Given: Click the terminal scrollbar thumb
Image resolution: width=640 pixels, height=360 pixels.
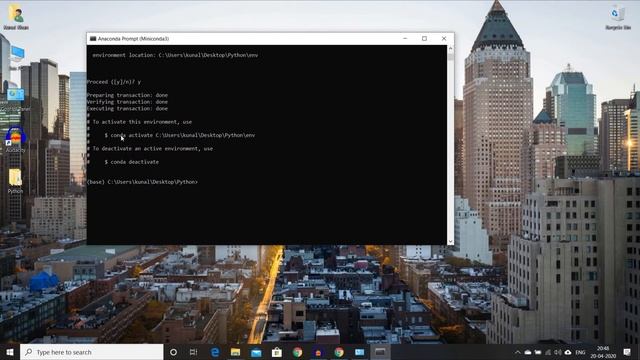Looking at the screenshot, I should coord(451,56).
